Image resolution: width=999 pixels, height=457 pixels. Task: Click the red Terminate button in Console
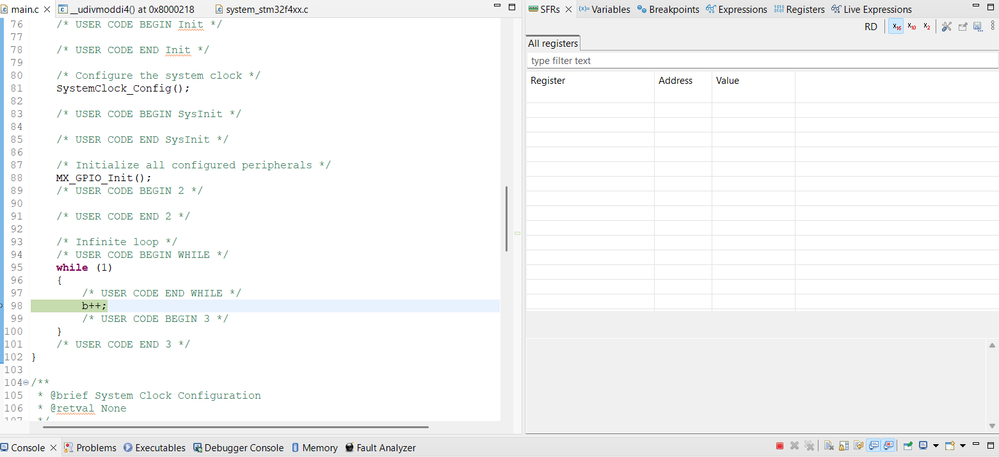pos(780,446)
